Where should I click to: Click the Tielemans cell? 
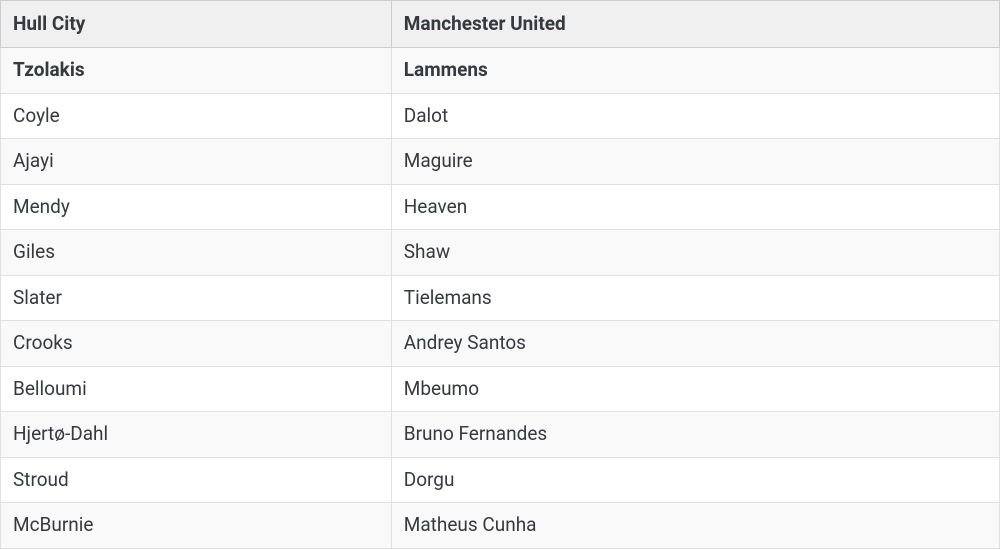[x=695, y=298]
